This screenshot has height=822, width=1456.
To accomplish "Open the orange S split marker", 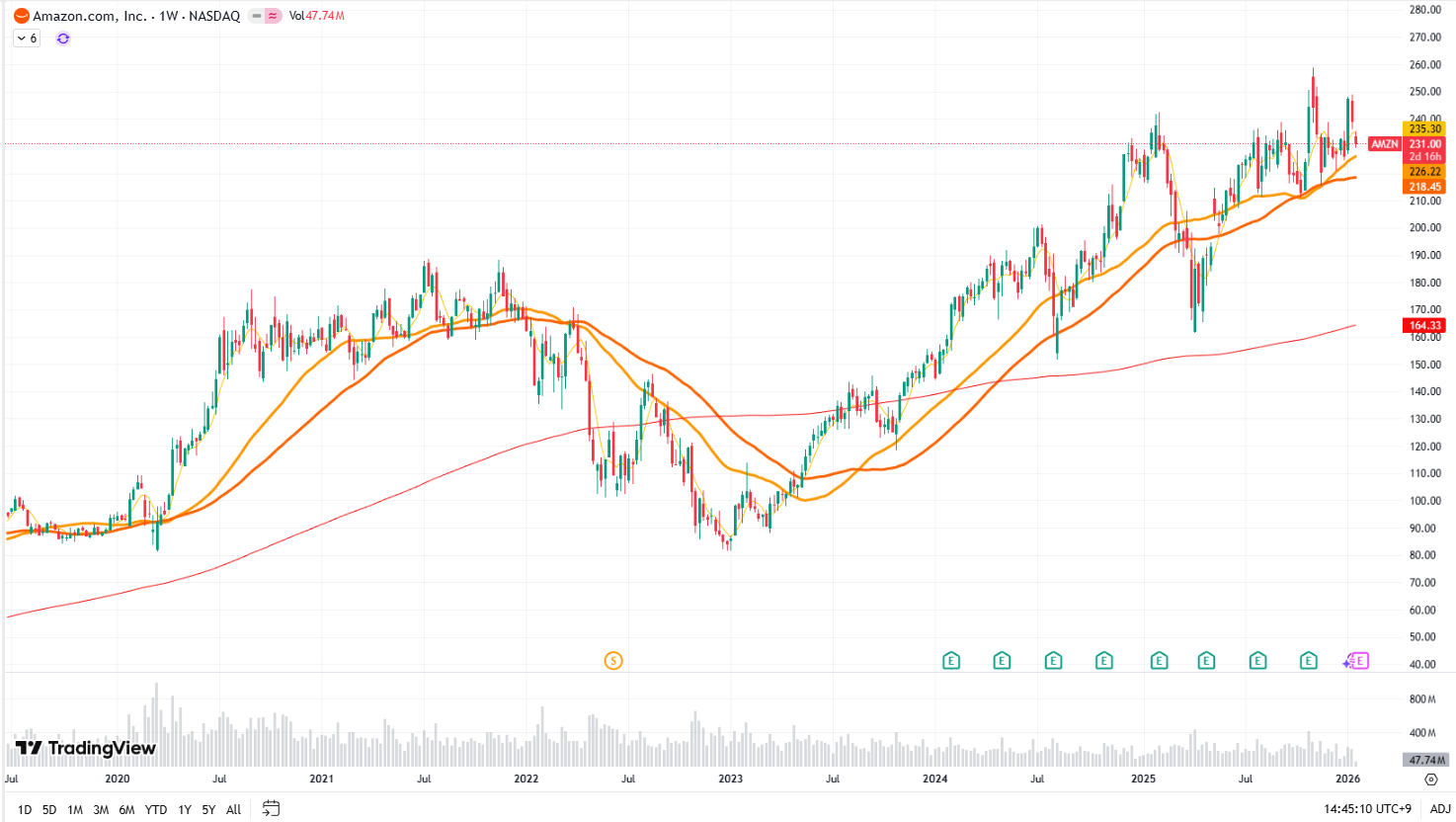I will [x=613, y=661].
